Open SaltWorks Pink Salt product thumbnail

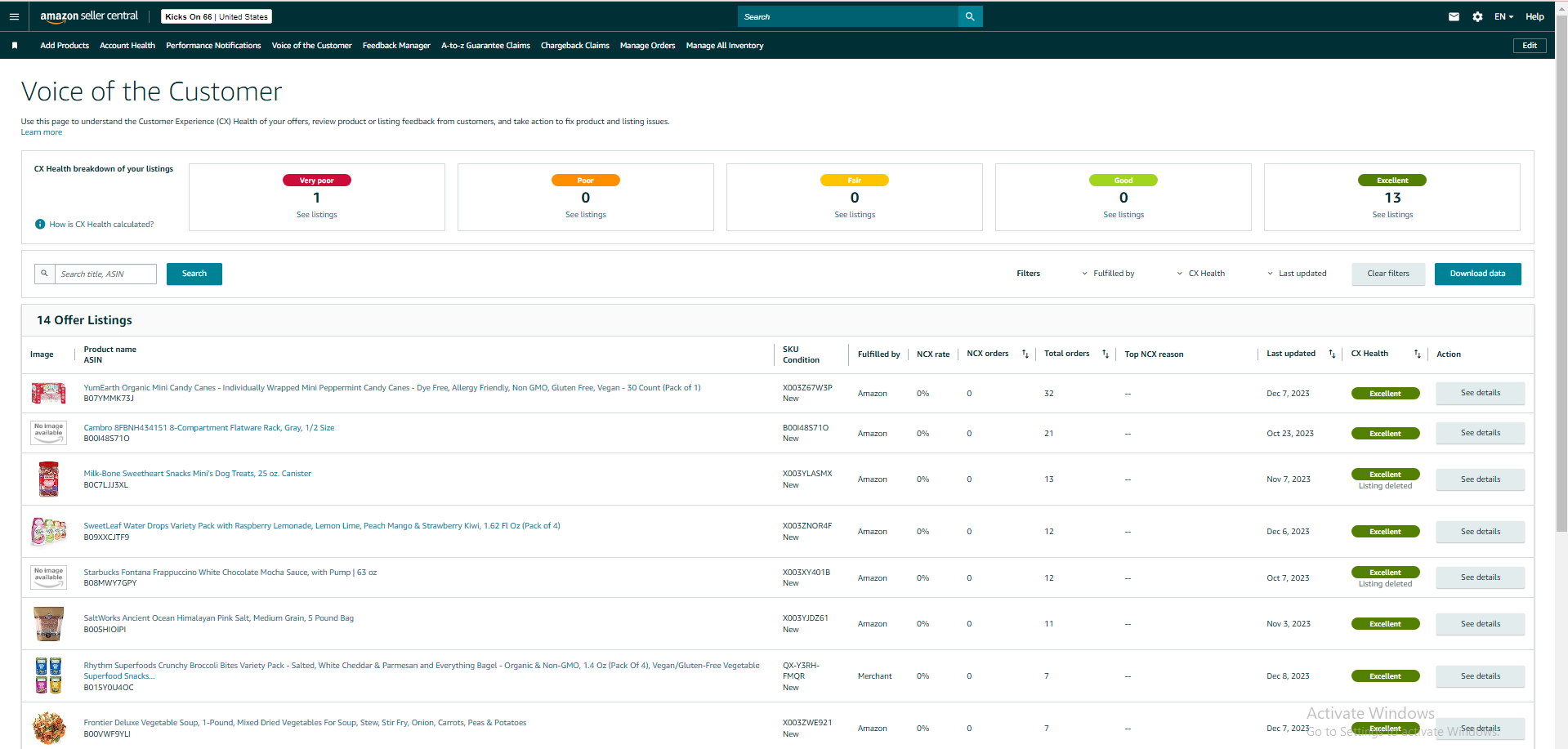click(x=48, y=623)
